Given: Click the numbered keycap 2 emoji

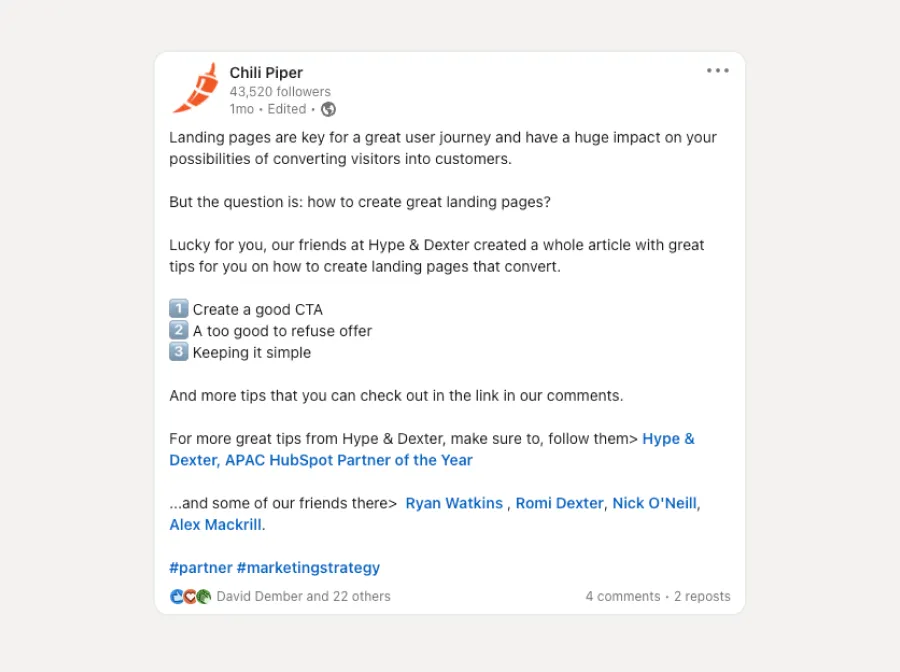Looking at the screenshot, I should (179, 330).
